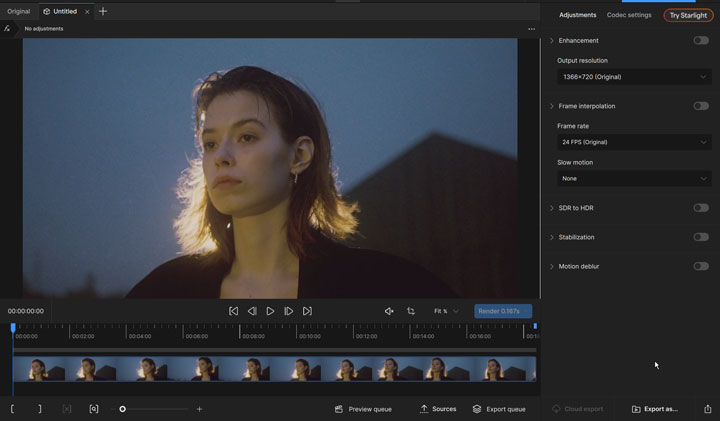Step forward one frame
This screenshot has width=720, height=421.
coord(288,311)
